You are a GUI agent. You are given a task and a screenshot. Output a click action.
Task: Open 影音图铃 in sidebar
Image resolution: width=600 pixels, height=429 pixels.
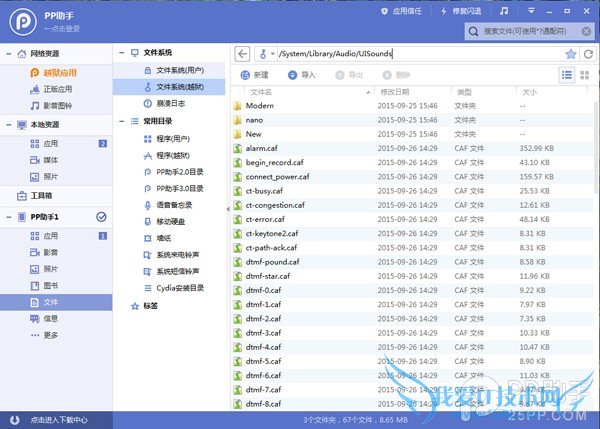pyautogui.click(x=51, y=106)
